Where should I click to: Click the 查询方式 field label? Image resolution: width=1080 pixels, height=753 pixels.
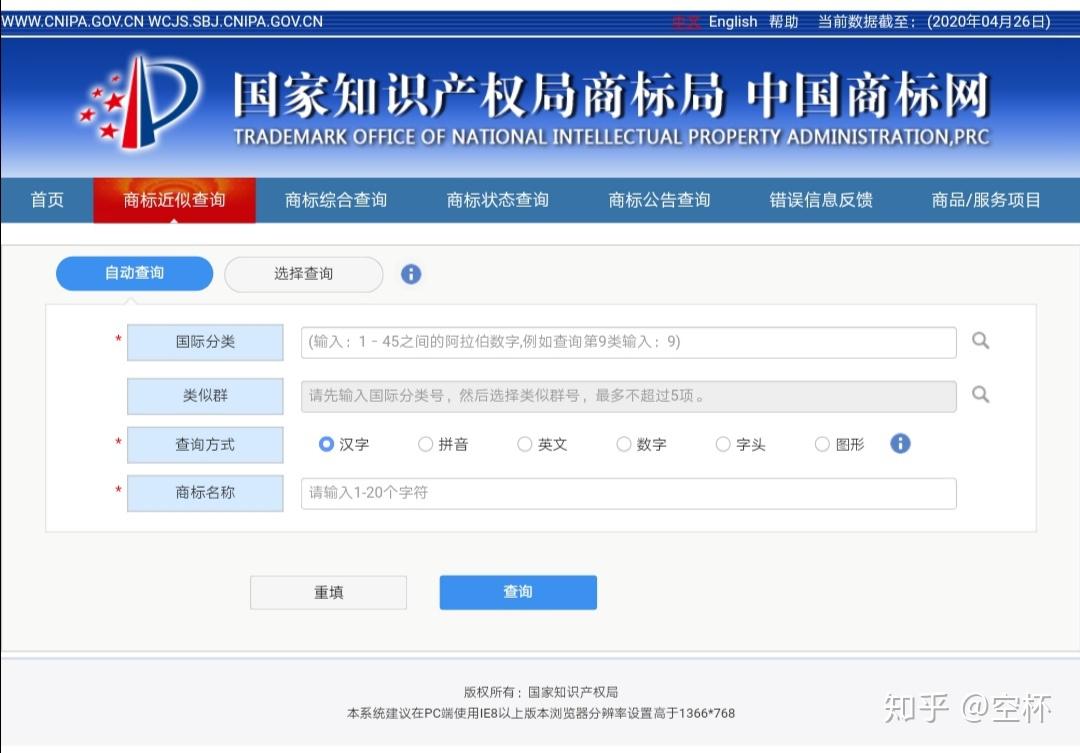[205, 444]
